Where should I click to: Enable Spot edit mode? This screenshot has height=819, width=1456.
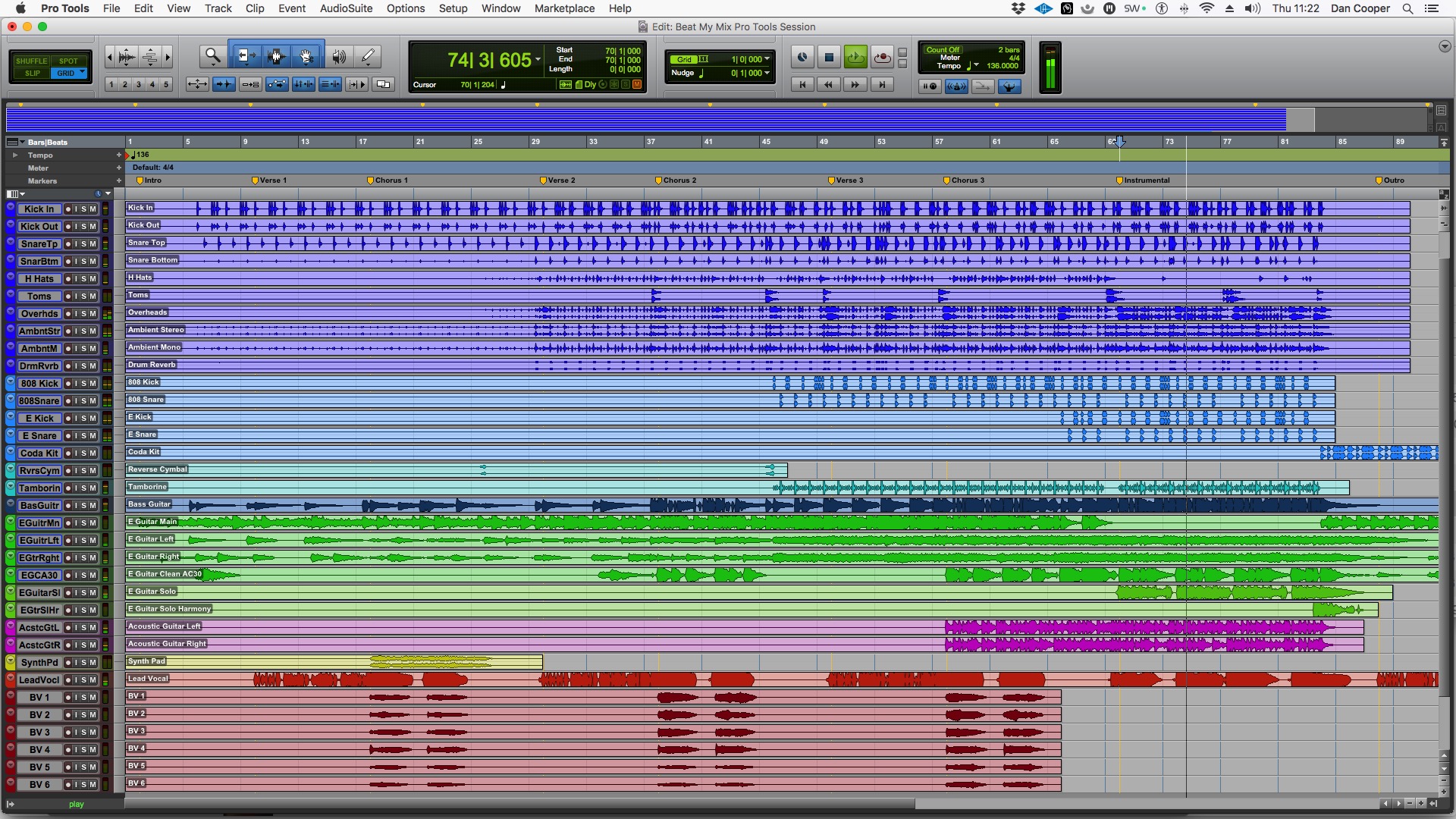pyautogui.click(x=68, y=61)
